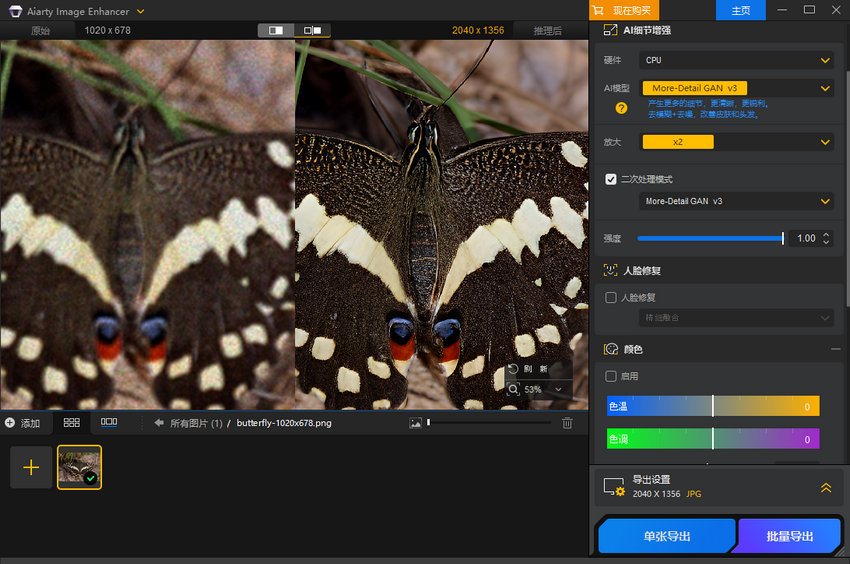
Task: Switch to the 主页 home tab
Action: (741, 10)
